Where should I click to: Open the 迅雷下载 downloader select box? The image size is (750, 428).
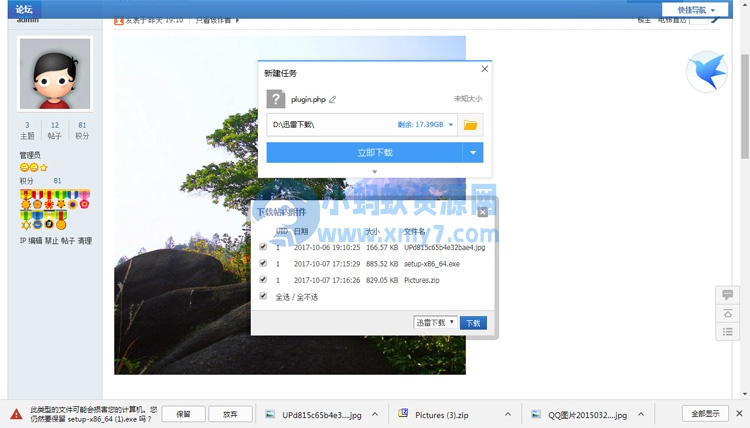(x=435, y=322)
